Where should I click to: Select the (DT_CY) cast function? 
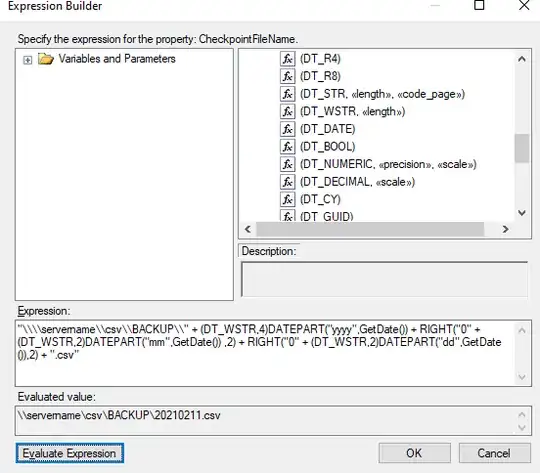click(x=320, y=199)
